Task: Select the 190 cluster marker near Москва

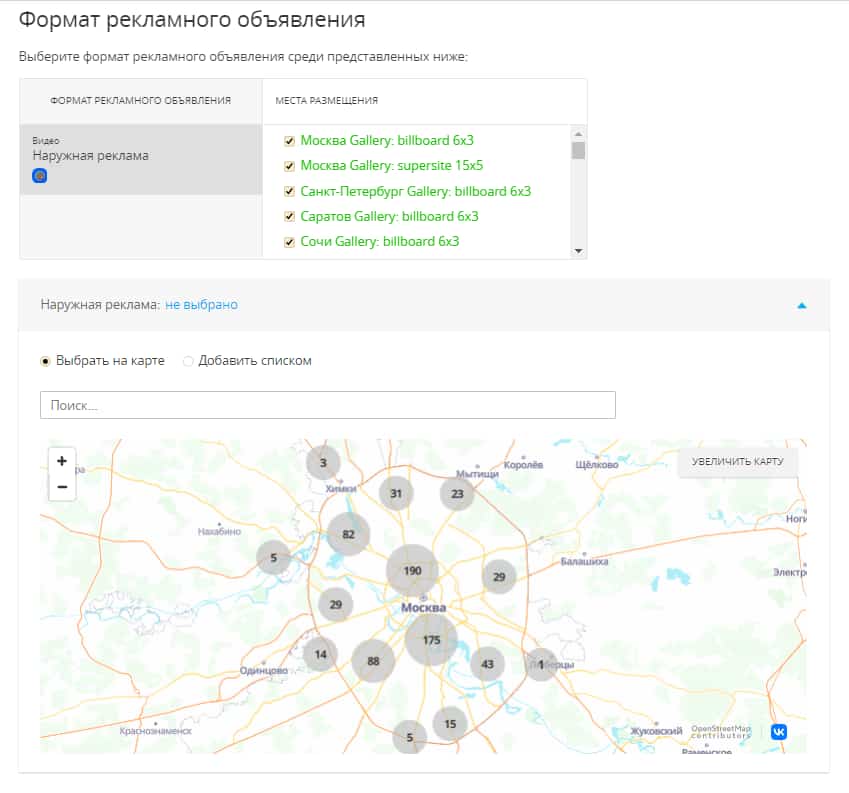Action: click(x=413, y=569)
